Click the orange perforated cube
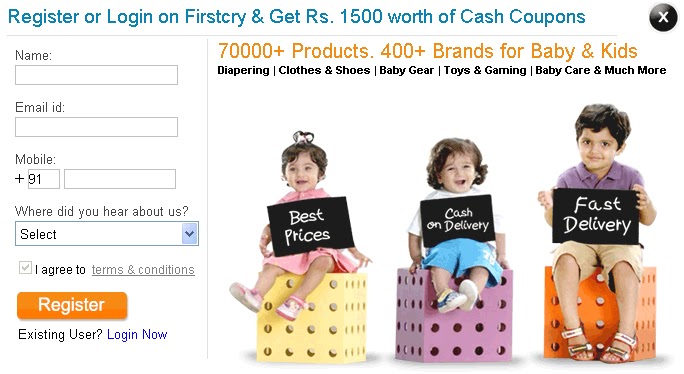 (x=600, y=313)
